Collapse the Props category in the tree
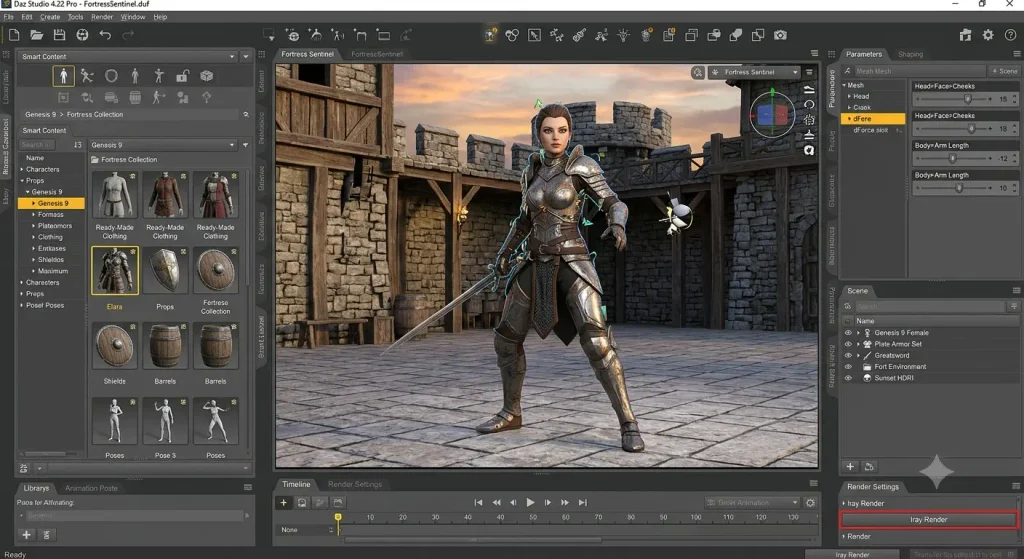Screen dimensions: 1024x559 click(x=22, y=181)
